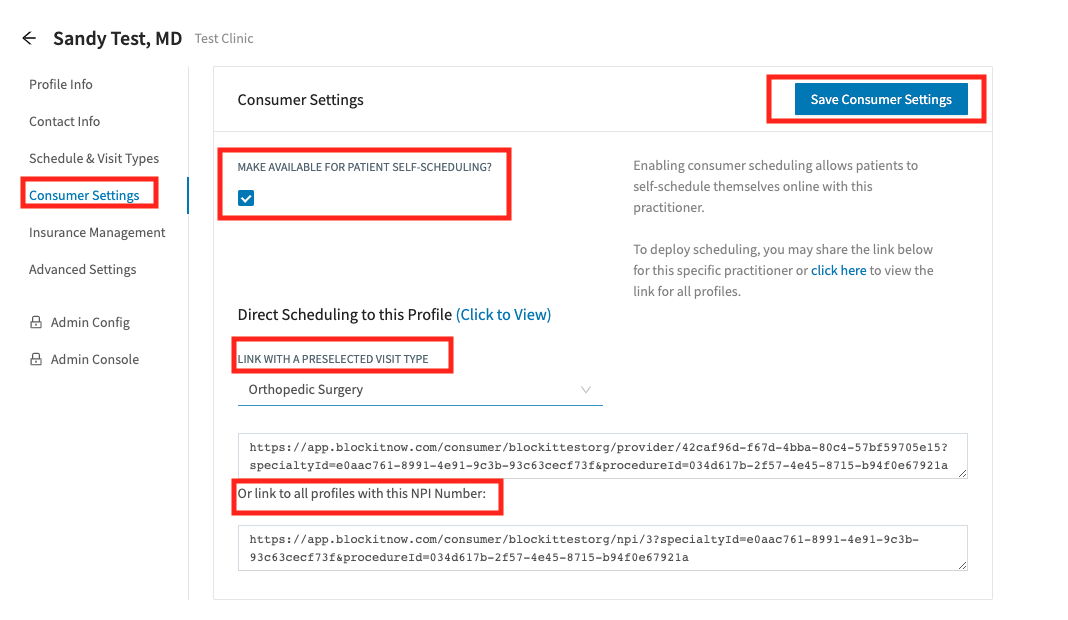Image resolution: width=1068 pixels, height=620 pixels.
Task: Click inside the provider scheduling URL text box
Action: [603, 456]
